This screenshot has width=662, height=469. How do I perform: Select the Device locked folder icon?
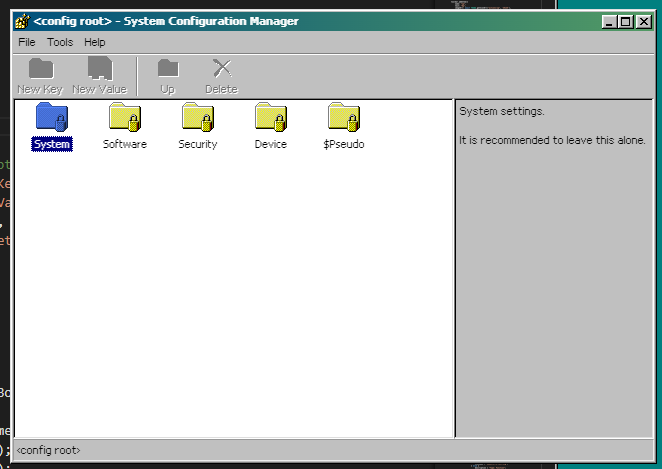pyautogui.click(x=271, y=117)
